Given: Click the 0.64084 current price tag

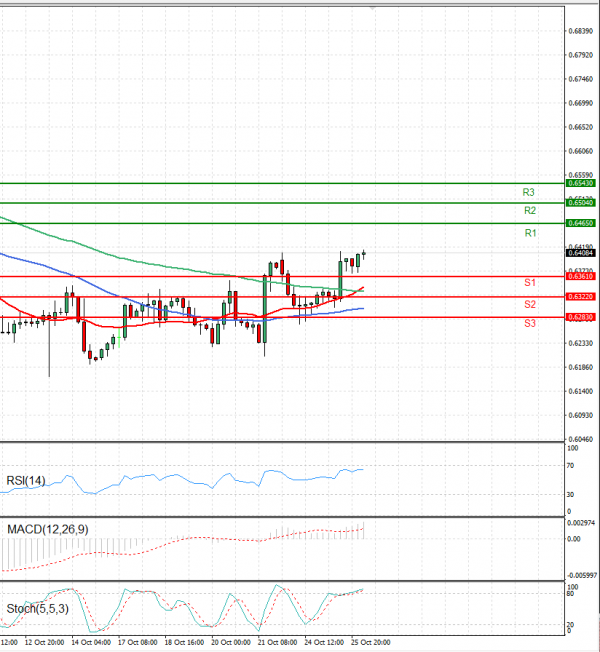Looking at the screenshot, I should click(581, 253).
